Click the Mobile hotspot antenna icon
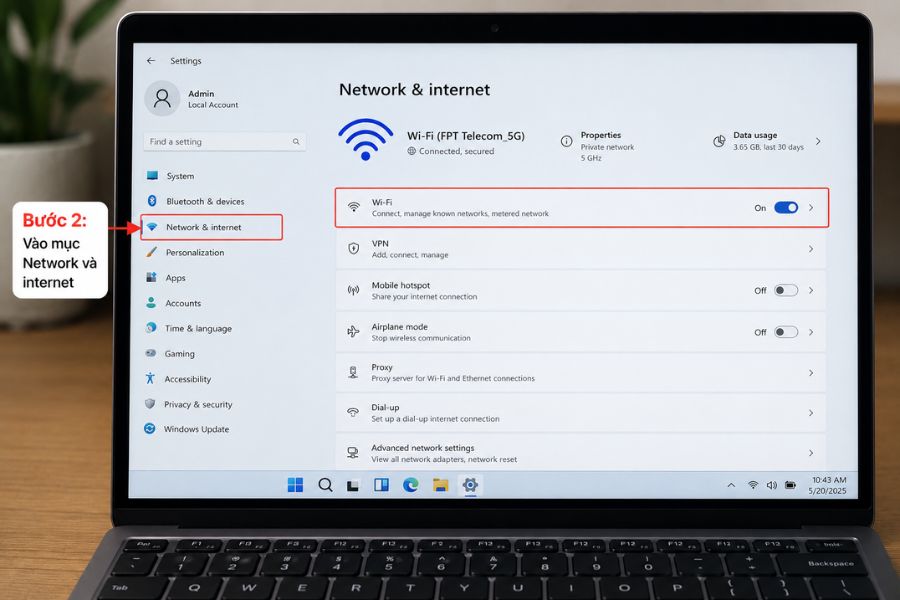Image resolution: width=900 pixels, height=600 pixels. [354, 290]
